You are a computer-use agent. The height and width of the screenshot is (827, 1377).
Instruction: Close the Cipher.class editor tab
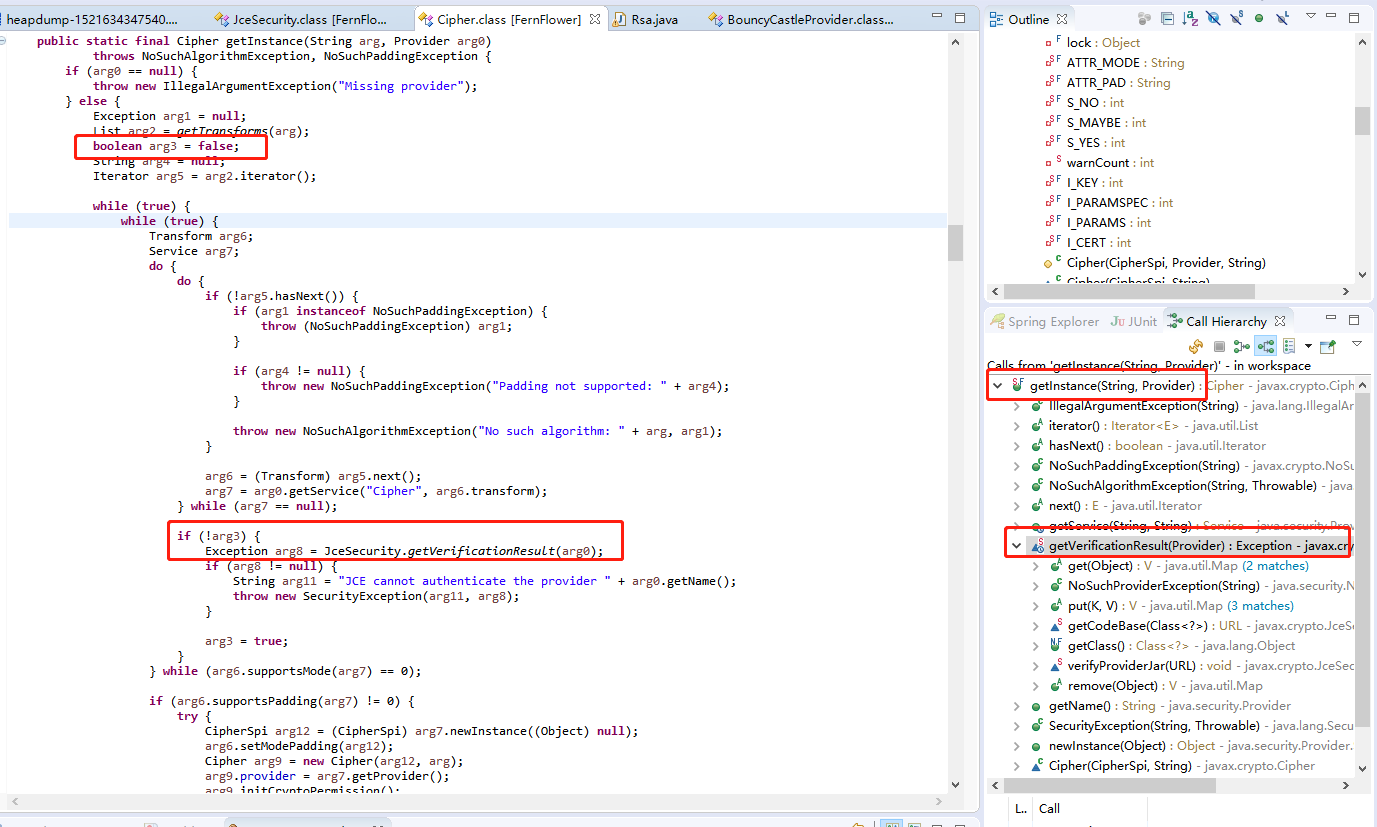click(x=595, y=19)
